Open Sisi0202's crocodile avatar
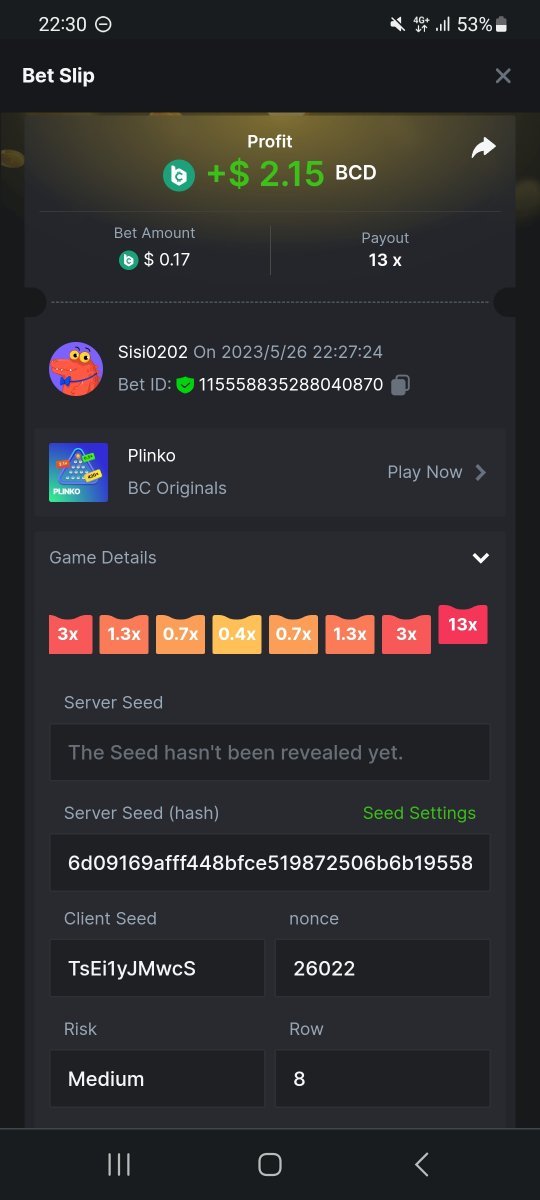The width and height of the screenshot is (540, 1200). [x=76, y=369]
